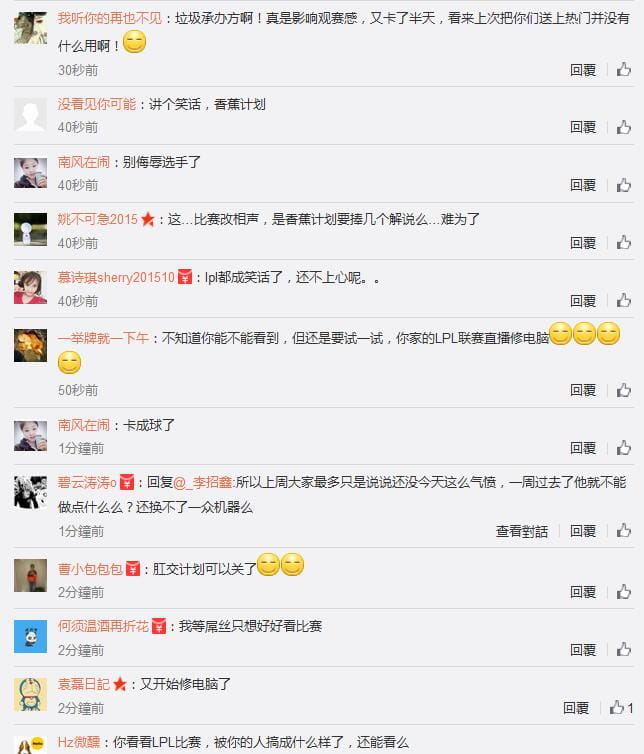This screenshot has width=644, height=754.
Task: Like the comment by 姚不可急2015
Action: [x=624, y=243]
